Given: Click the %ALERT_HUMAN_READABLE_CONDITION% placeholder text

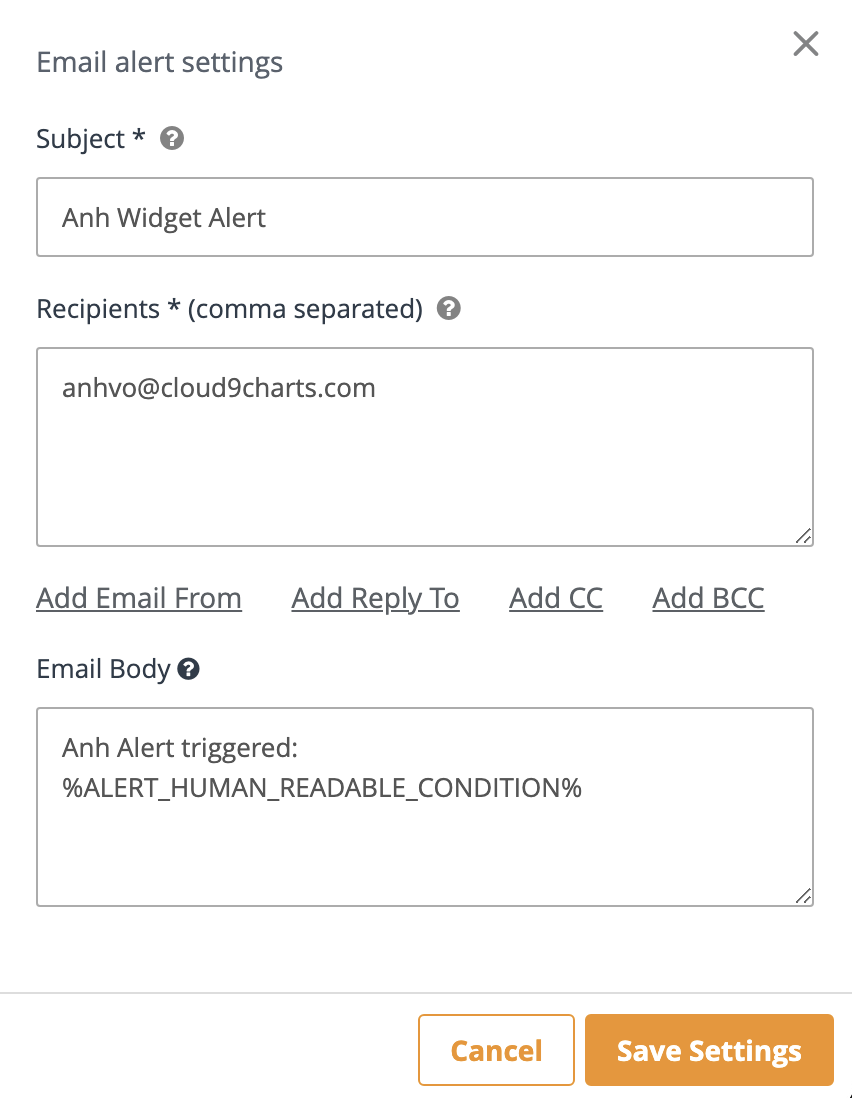Looking at the screenshot, I should click(x=322, y=788).
